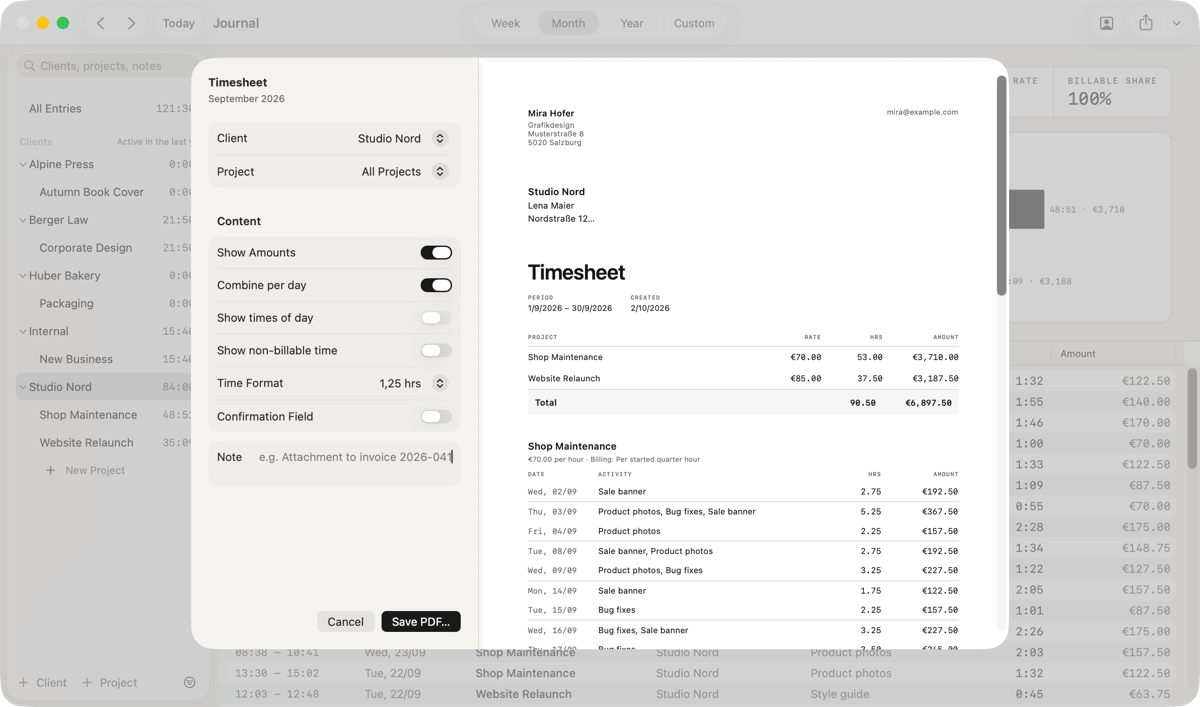1200x707 pixels.
Task: Select Autumn Book Cover project
Action: [x=91, y=192]
